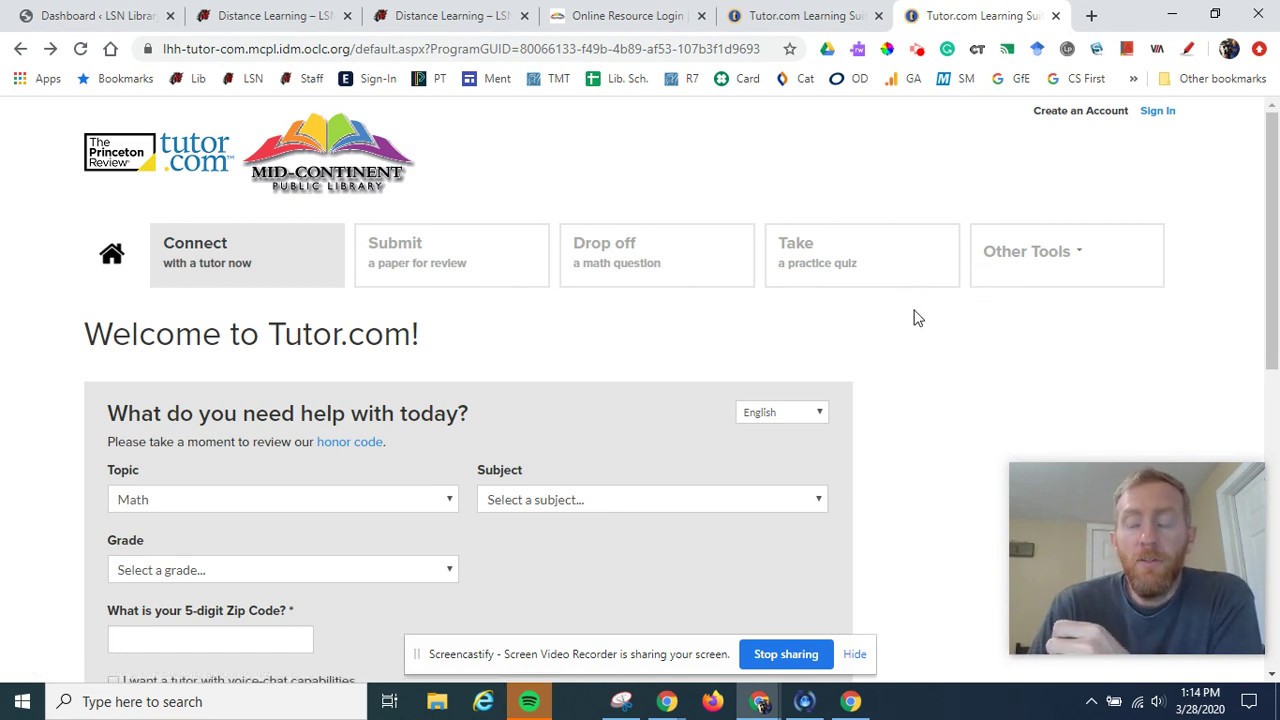Open File Explorer from the taskbar

point(437,701)
